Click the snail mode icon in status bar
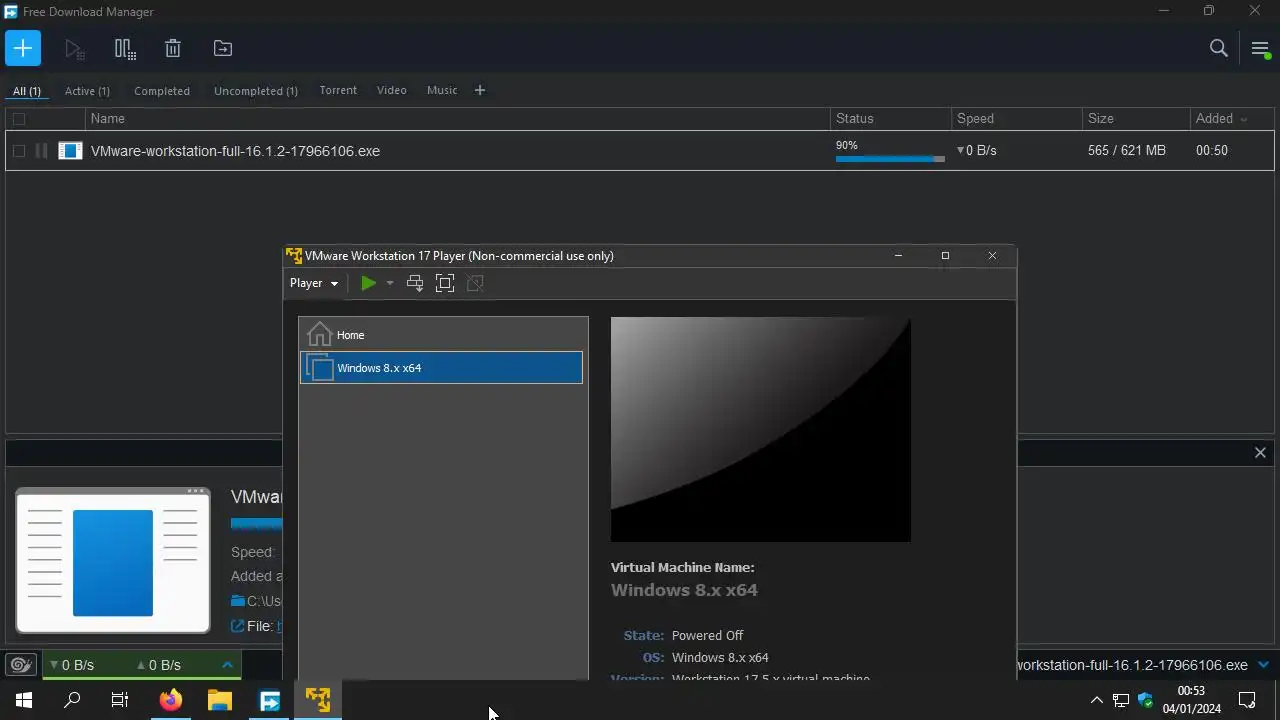1280x720 pixels. point(21,665)
